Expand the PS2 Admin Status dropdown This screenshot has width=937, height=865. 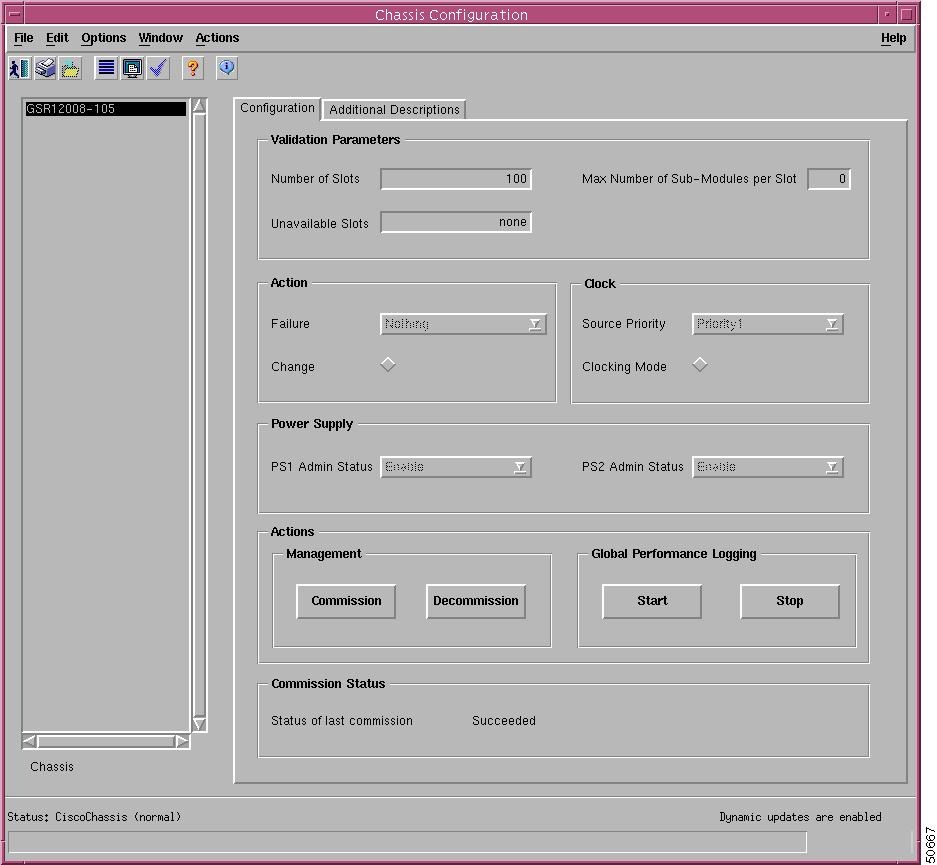[767, 467]
